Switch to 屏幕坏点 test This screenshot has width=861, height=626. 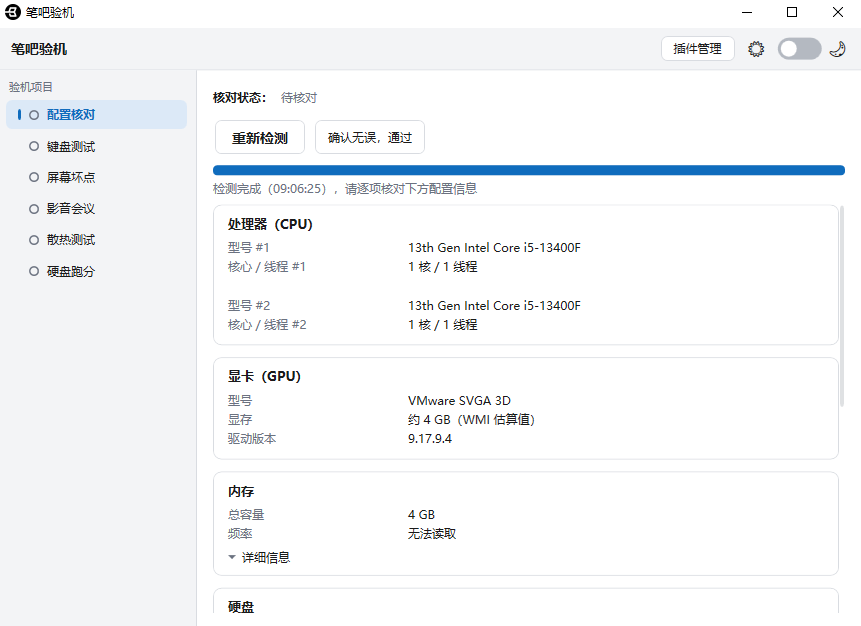click(97, 177)
